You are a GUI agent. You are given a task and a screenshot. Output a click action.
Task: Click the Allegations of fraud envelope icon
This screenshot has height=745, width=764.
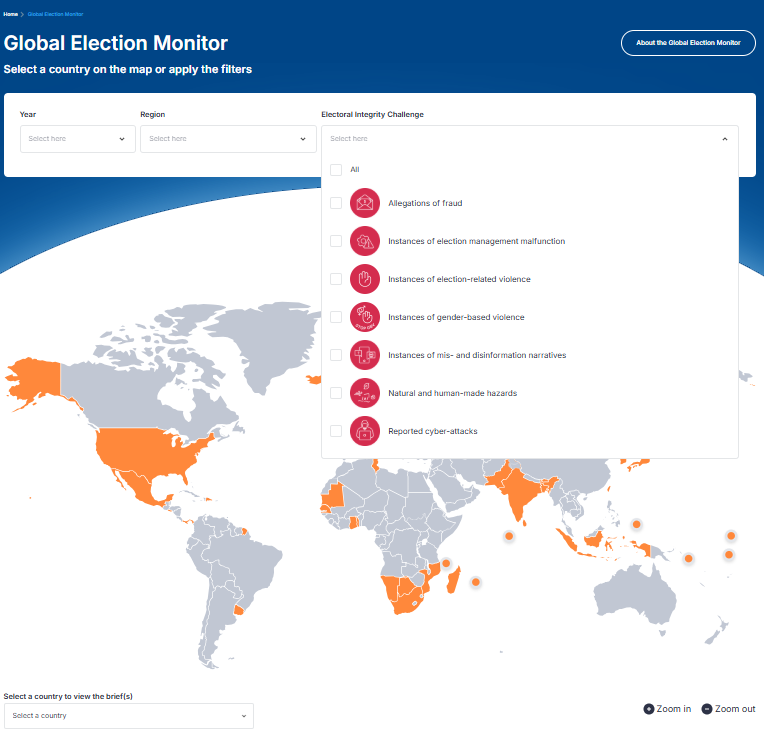click(364, 203)
